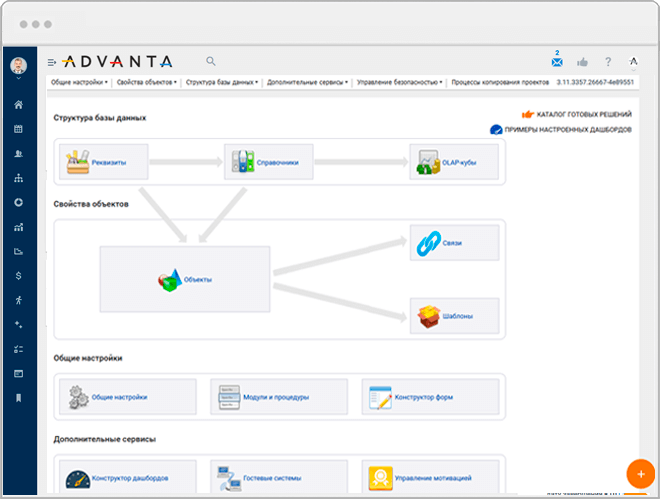Open the Шаблоны tile
The width and height of the screenshot is (660, 499).
coord(455,316)
